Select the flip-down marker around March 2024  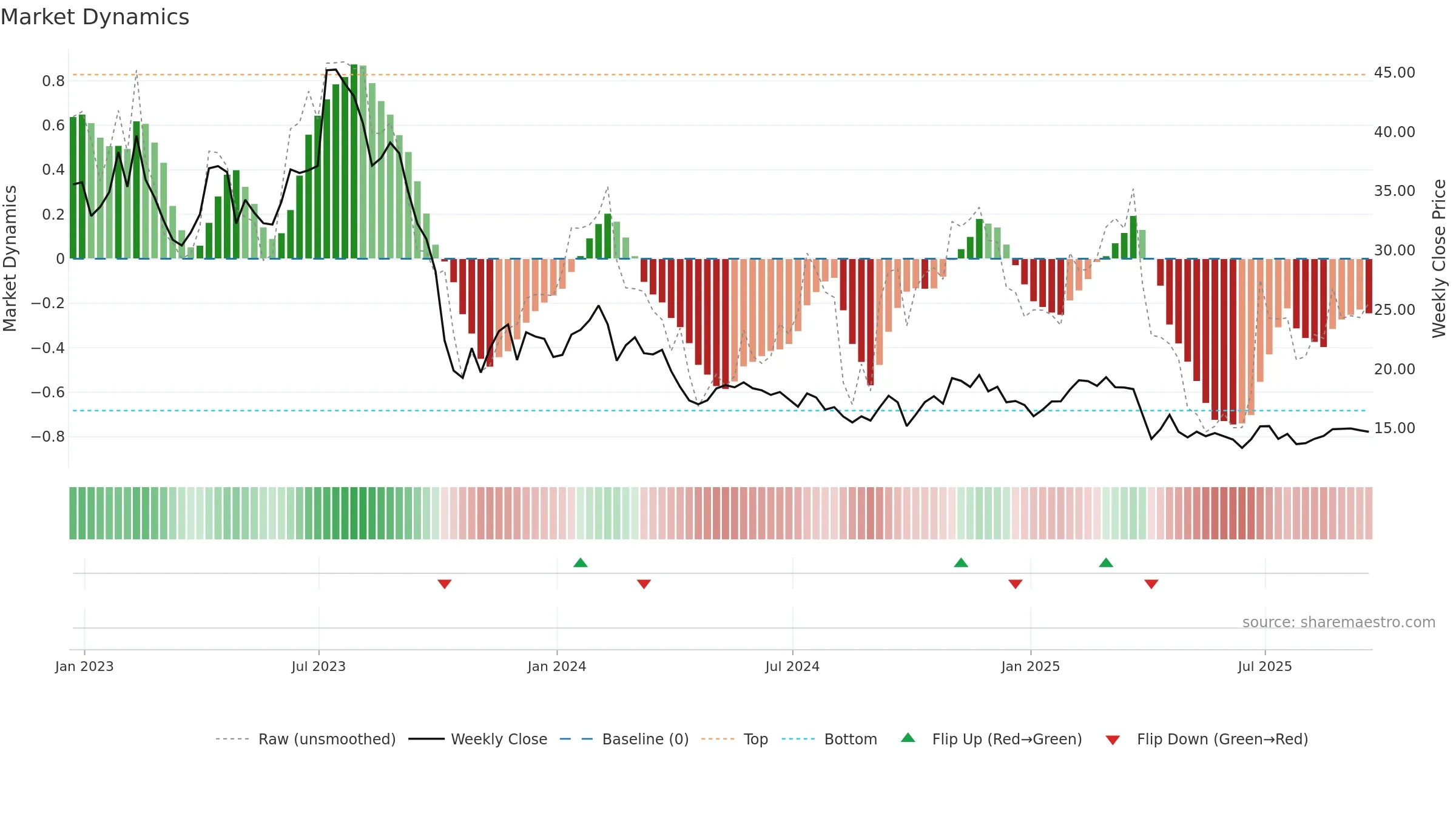pos(644,584)
